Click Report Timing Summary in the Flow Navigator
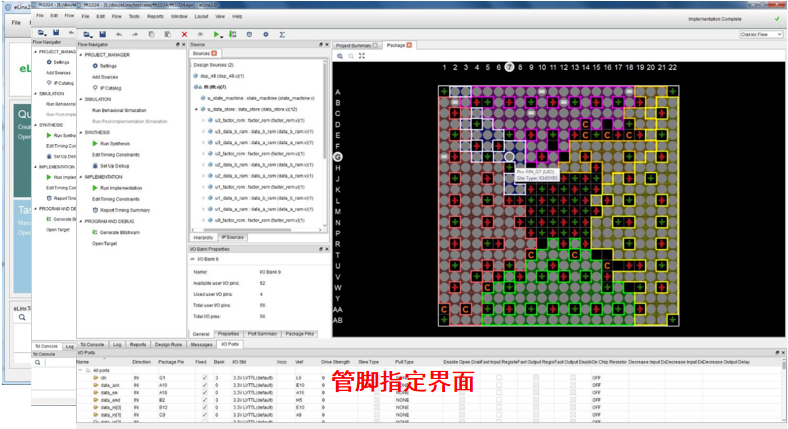The height and width of the screenshot is (429, 788). [125, 210]
